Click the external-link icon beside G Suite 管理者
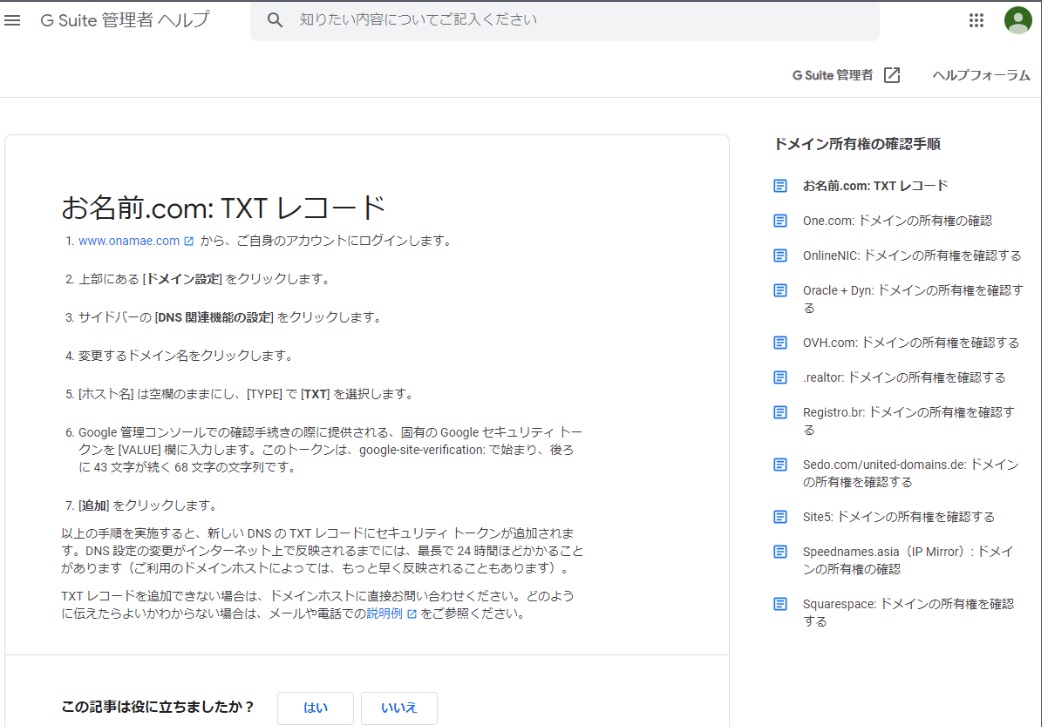Screen dimensions: 1042x727 tap(891, 74)
